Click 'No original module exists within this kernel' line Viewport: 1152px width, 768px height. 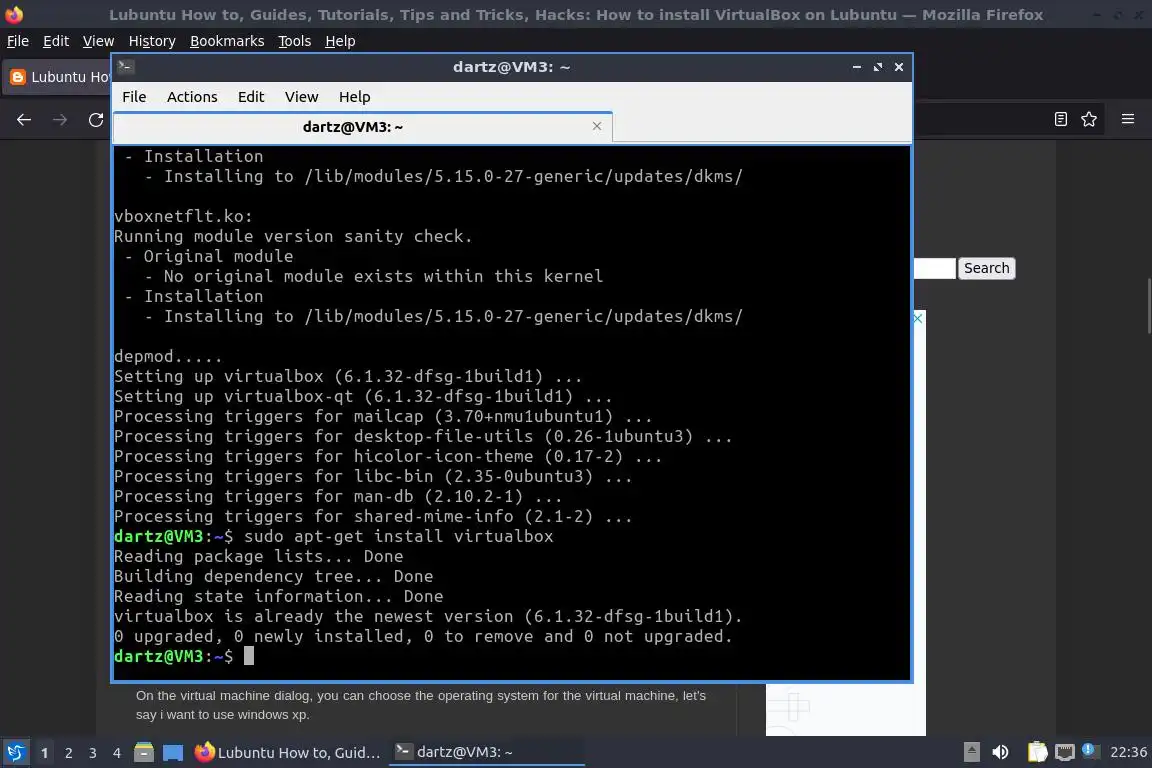pos(383,276)
